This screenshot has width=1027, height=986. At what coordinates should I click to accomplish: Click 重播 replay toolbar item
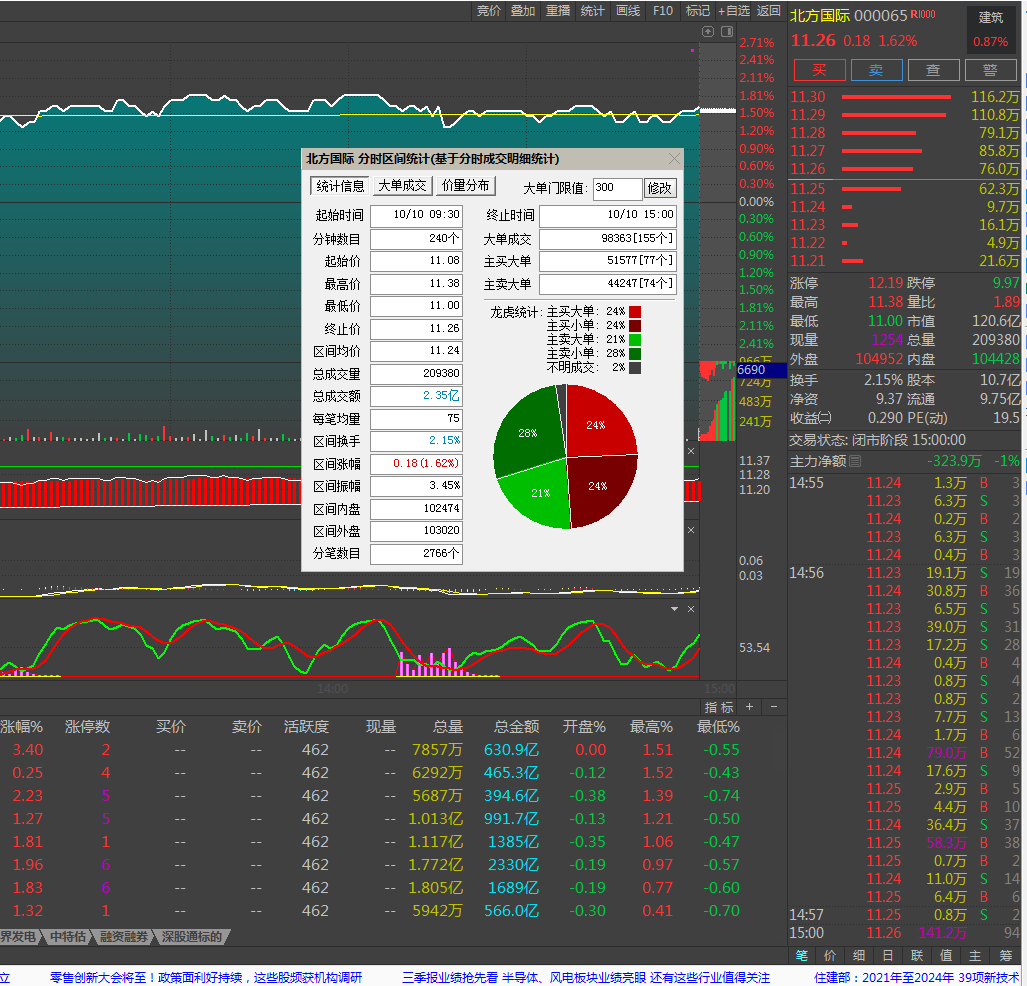558,10
